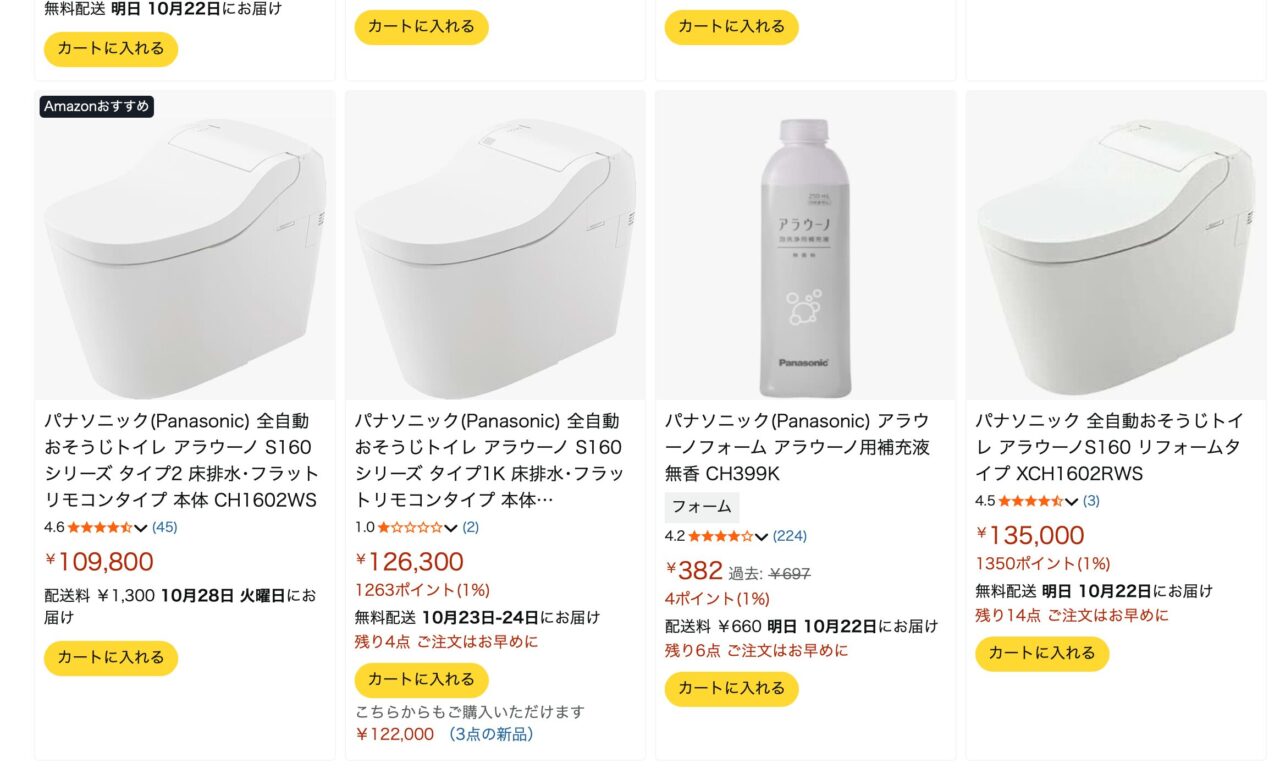This screenshot has width=1280, height=768.
Task: Open the 2 reviews link
Action: coord(470,527)
